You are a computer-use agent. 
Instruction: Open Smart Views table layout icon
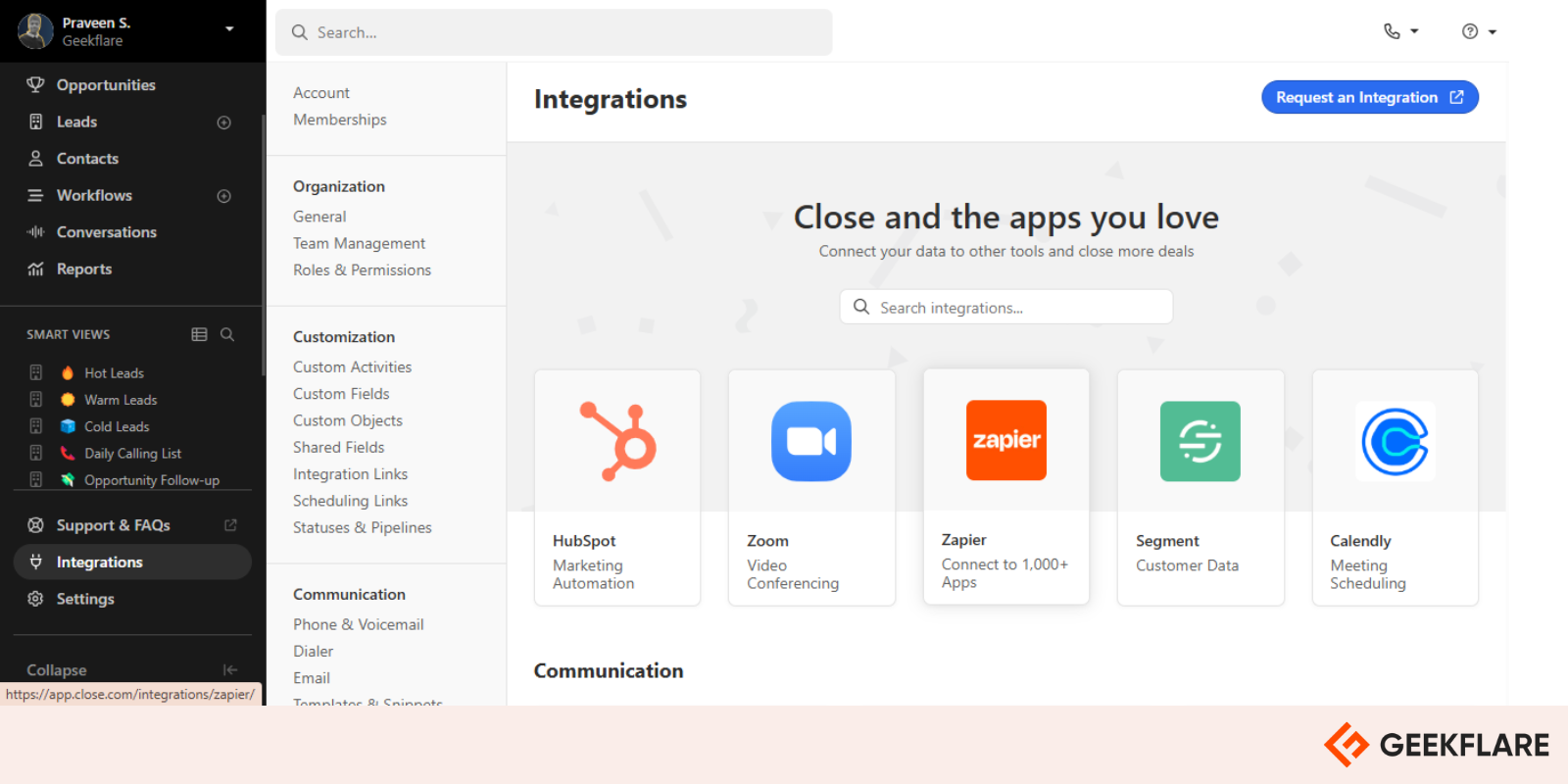[199, 334]
